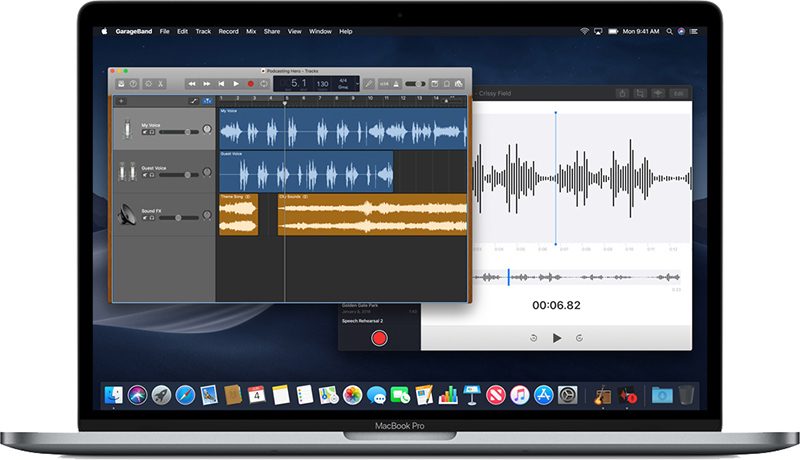The image size is (800, 460).
Task: Adjust My Voice track volume slider
Action: coord(179,132)
